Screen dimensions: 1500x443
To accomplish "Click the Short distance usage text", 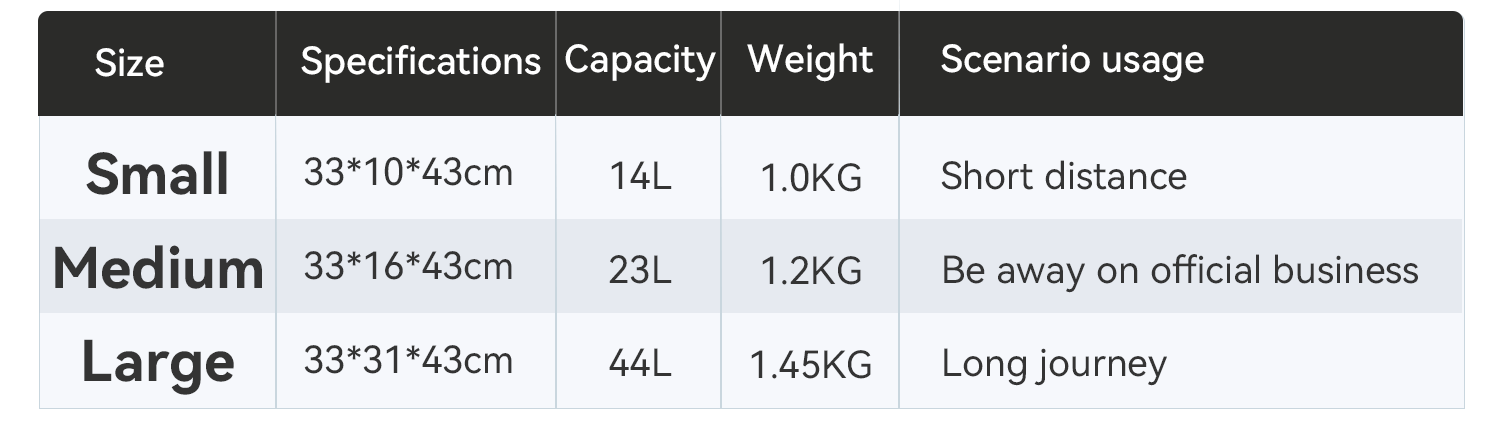I will click(1064, 177).
